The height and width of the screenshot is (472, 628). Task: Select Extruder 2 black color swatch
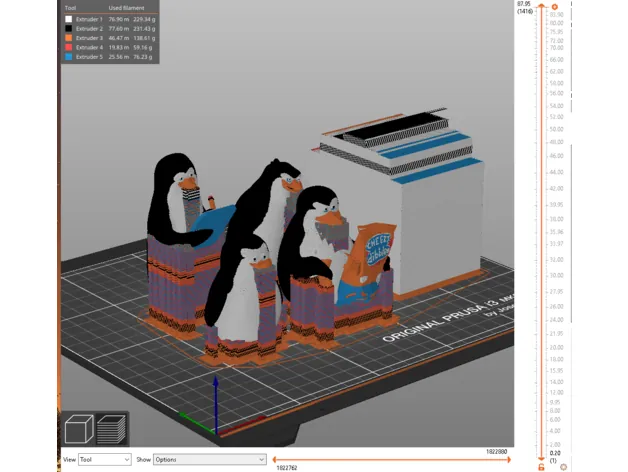68,28
